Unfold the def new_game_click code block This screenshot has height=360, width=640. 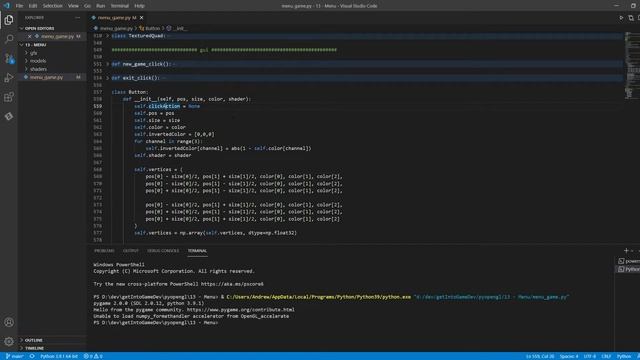(x=108, y=64)
